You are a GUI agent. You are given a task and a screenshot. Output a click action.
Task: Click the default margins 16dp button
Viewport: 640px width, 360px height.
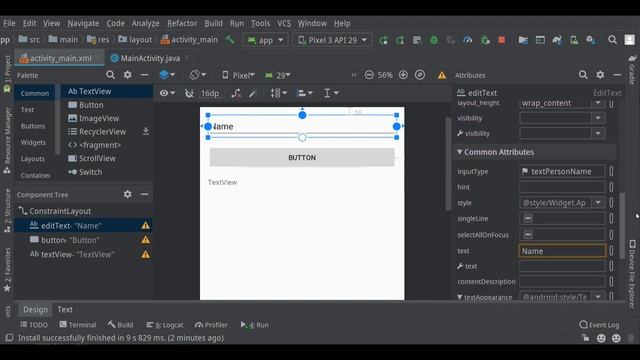[210, 93]
